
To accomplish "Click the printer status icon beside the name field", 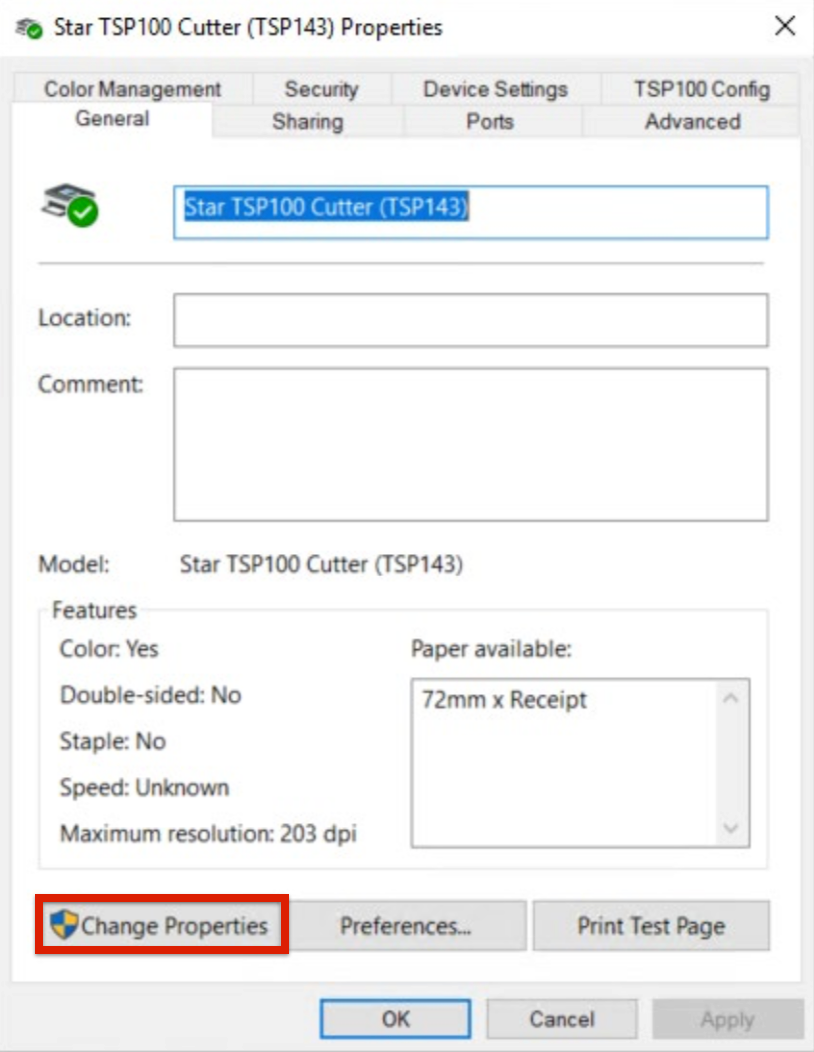I will click(x=70, y=205).
